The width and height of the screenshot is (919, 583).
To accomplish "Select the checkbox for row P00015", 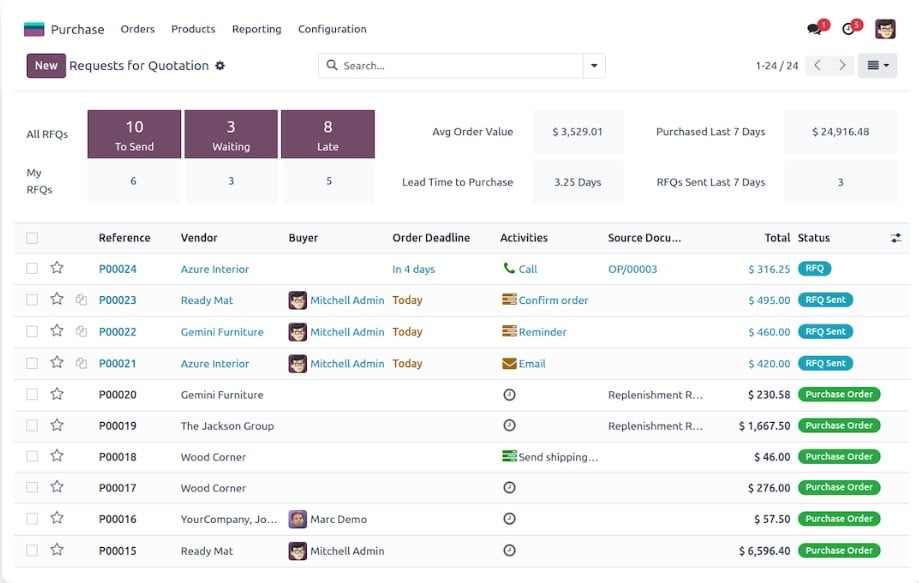I will 32,550.
